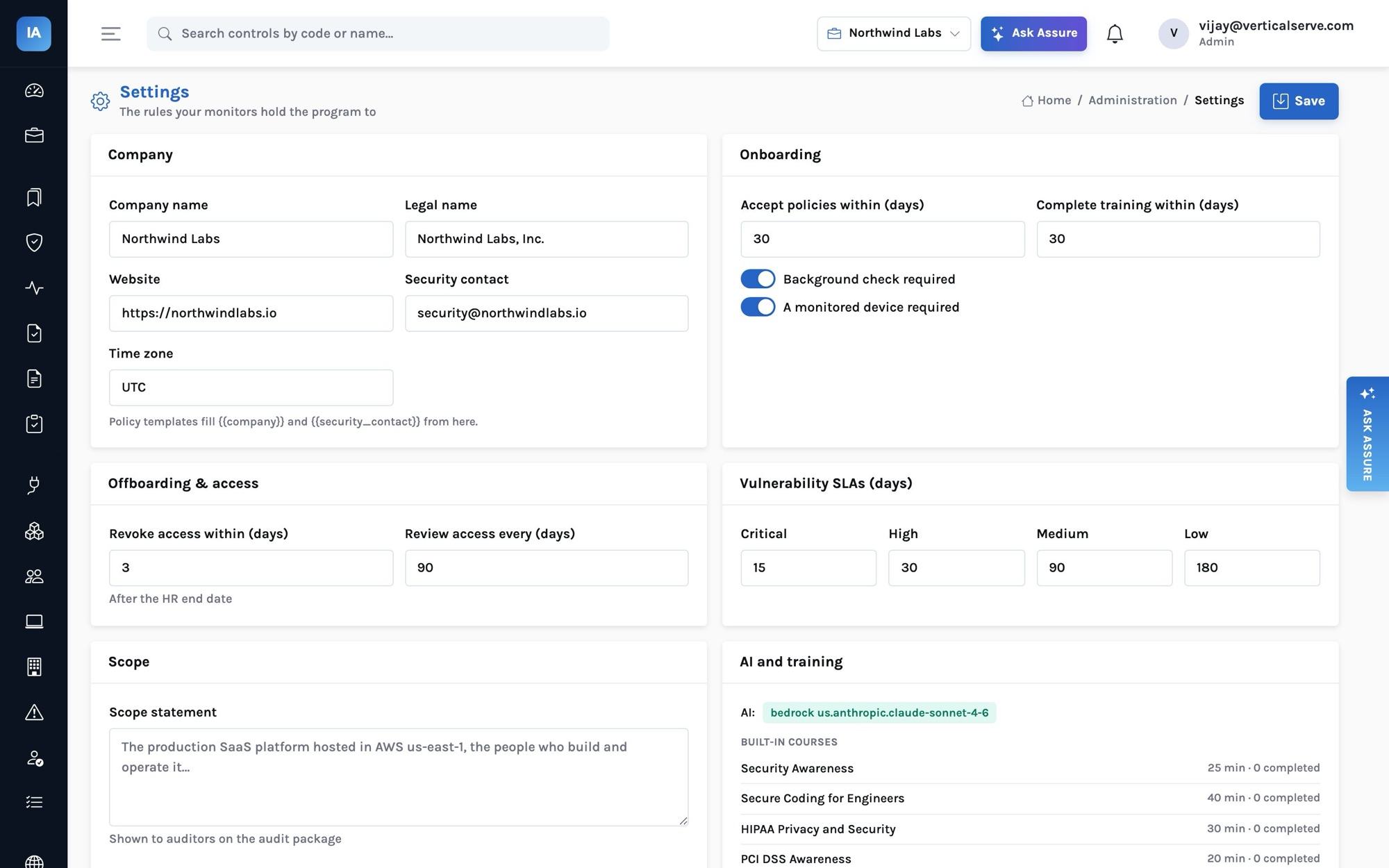Go to Administration breadcrumb
1389x868 pixels.
coord(1133,101)
